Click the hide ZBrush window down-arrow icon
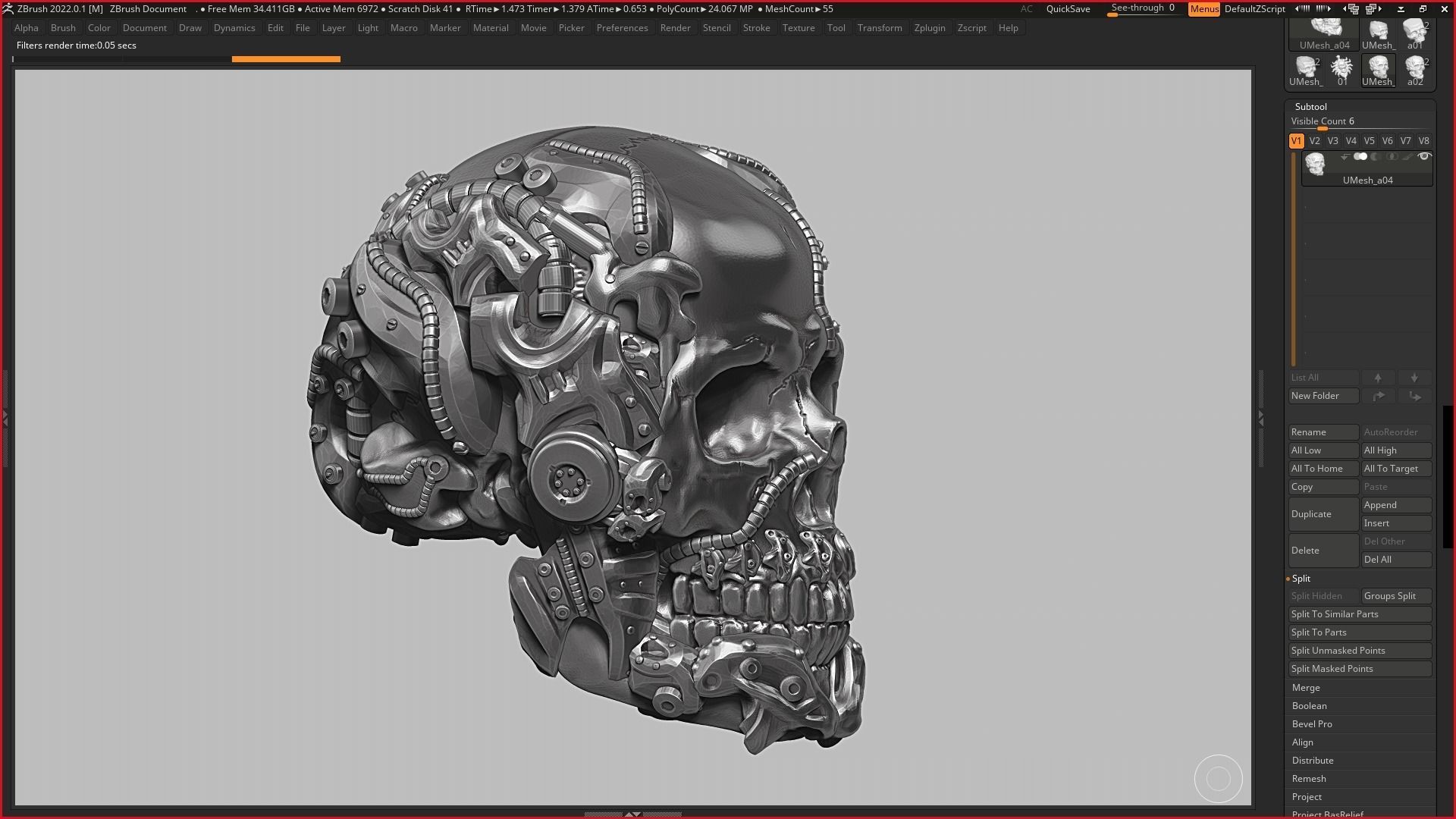Viewport: 1456px width, 819px height. (x=1401, y=9)
